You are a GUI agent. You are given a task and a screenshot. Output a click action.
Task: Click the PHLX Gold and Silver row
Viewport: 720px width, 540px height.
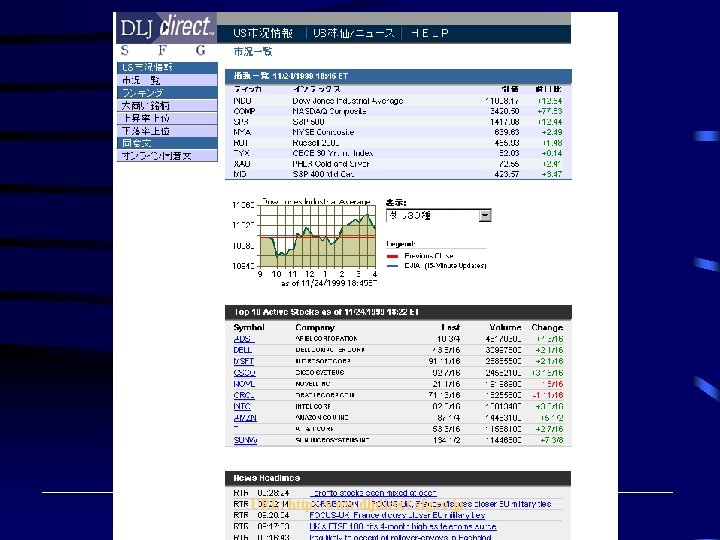tap(398, 163)
